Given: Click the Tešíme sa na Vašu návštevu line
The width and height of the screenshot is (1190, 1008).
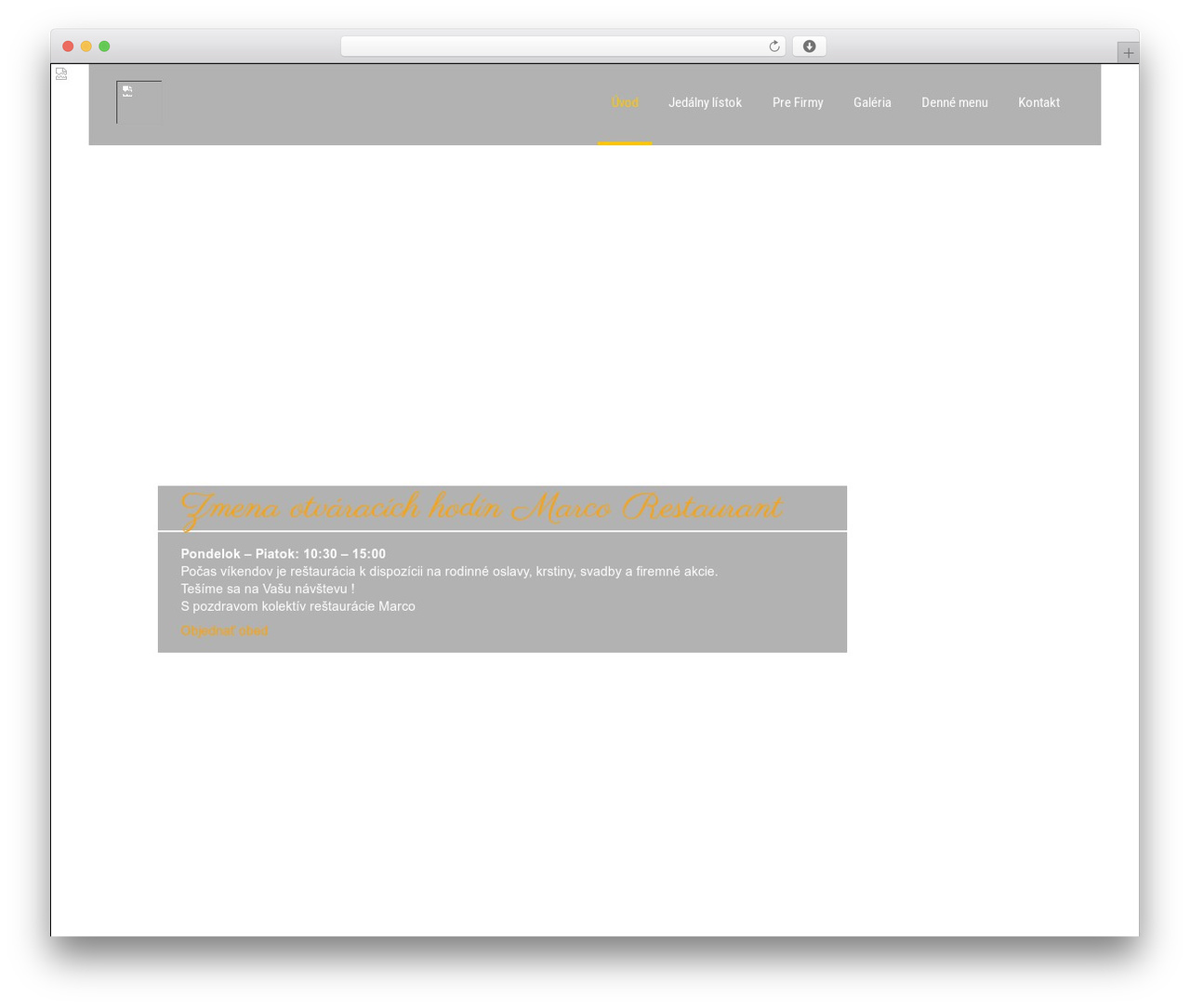Looking at the screenshot, I should coord(268,589).
